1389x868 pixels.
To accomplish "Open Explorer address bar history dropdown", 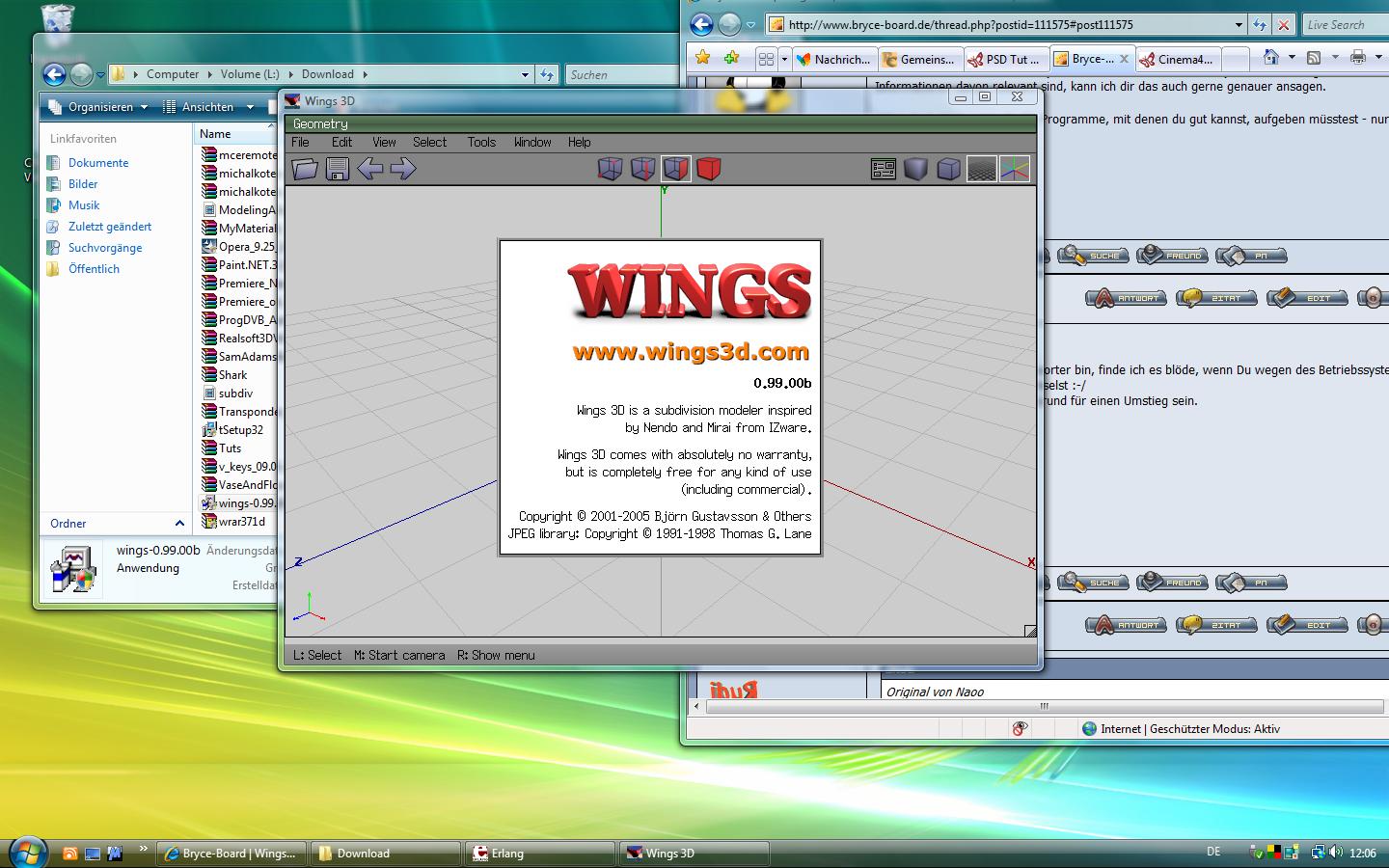I will (525, 74).
